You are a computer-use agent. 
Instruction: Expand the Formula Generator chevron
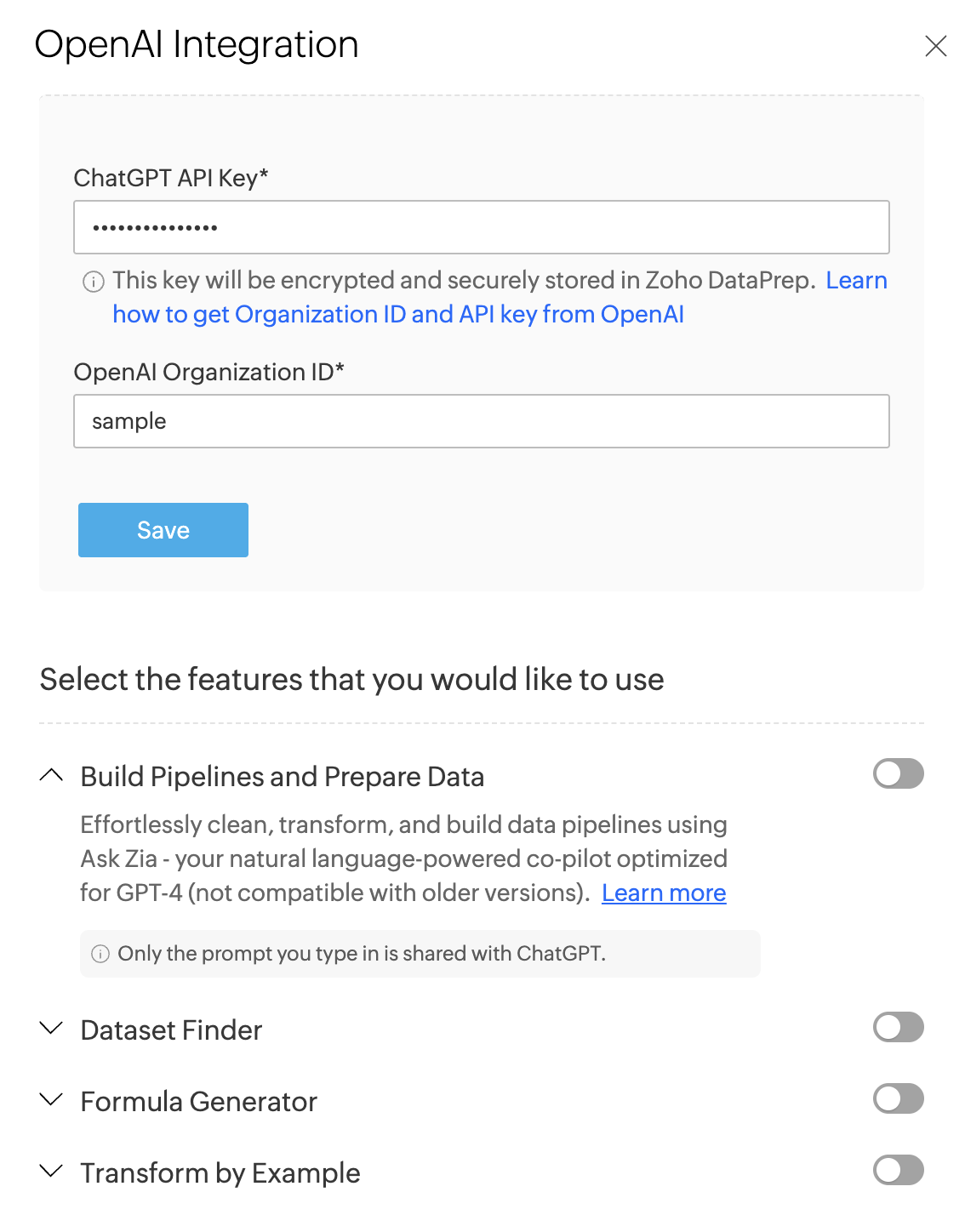coord(51,1100)
